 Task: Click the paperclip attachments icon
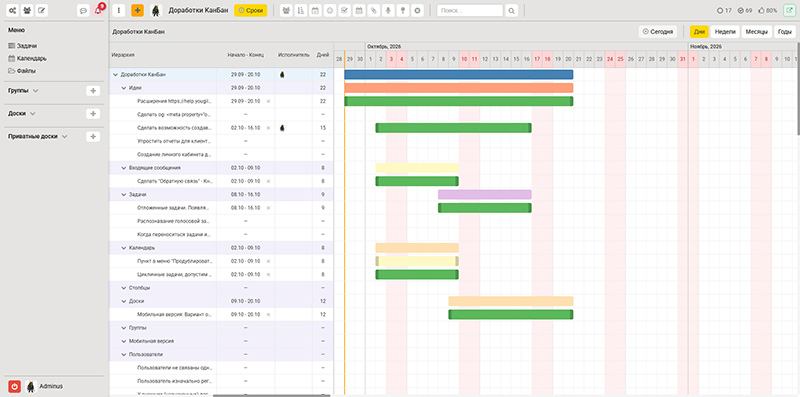coord(374,10)
